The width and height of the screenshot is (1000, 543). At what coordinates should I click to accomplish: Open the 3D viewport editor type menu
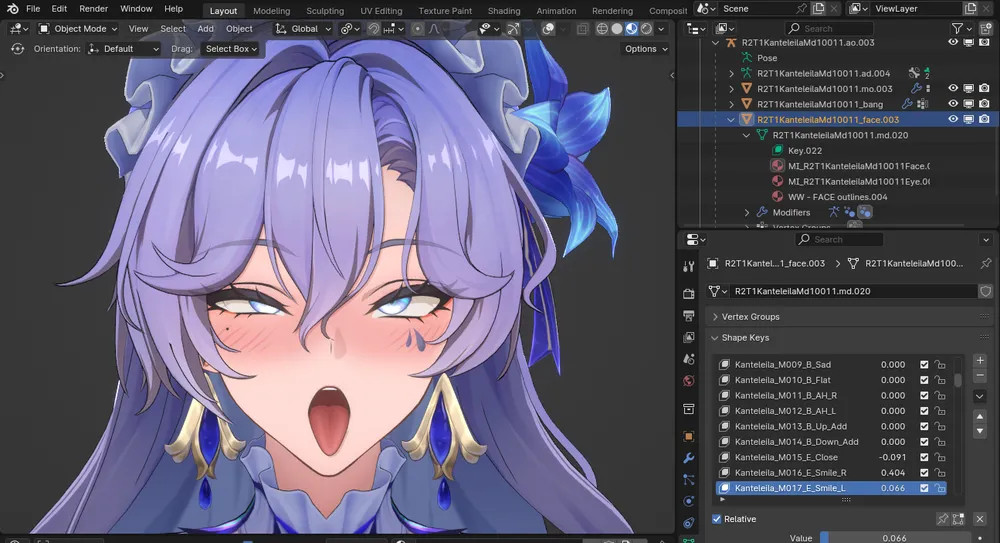(x=18, y=29)
